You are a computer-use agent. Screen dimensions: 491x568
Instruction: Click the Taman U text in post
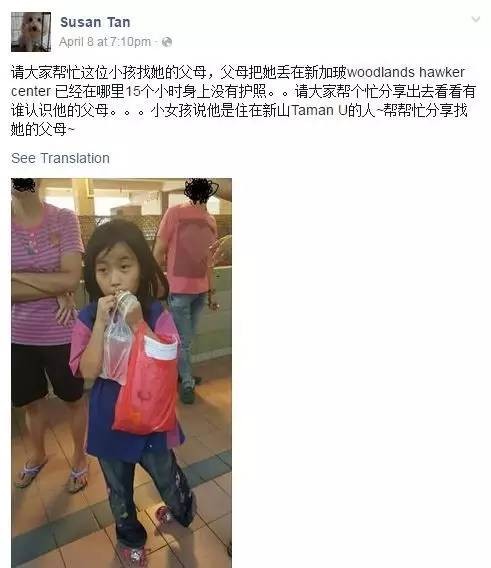[319, 110]
